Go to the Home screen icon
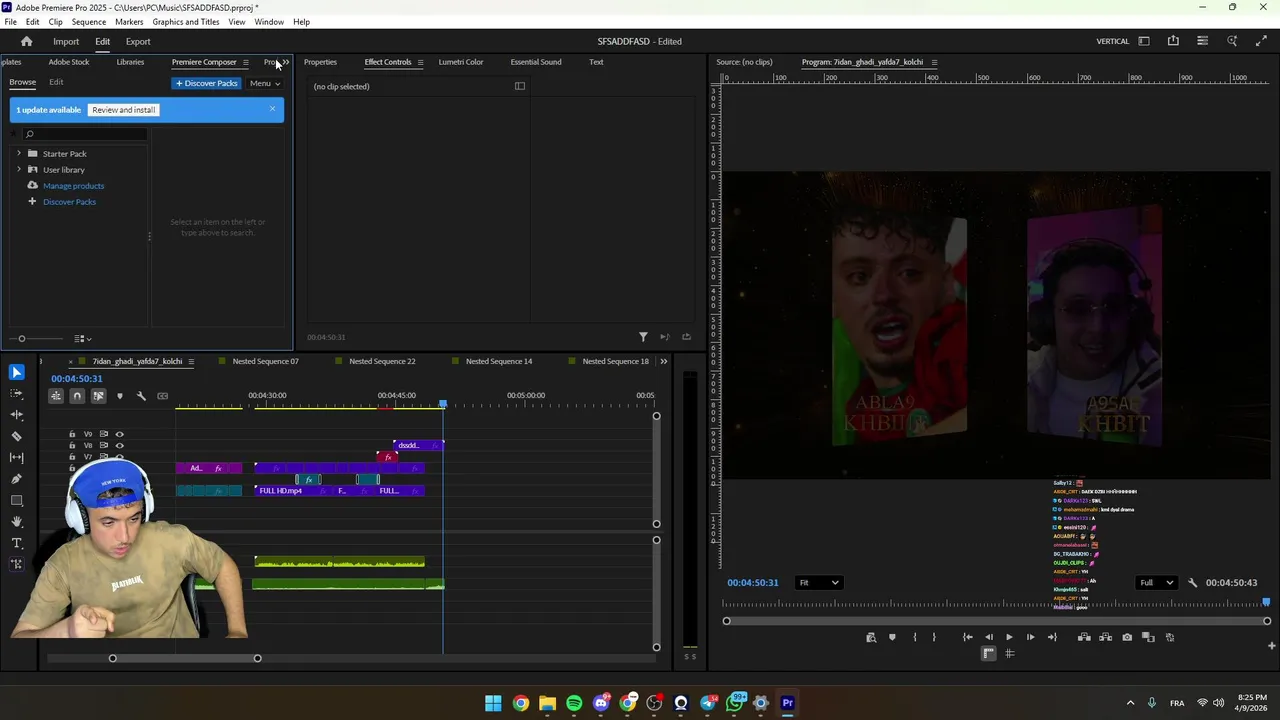Screen dimensions: 1280x720 point(27,41)
